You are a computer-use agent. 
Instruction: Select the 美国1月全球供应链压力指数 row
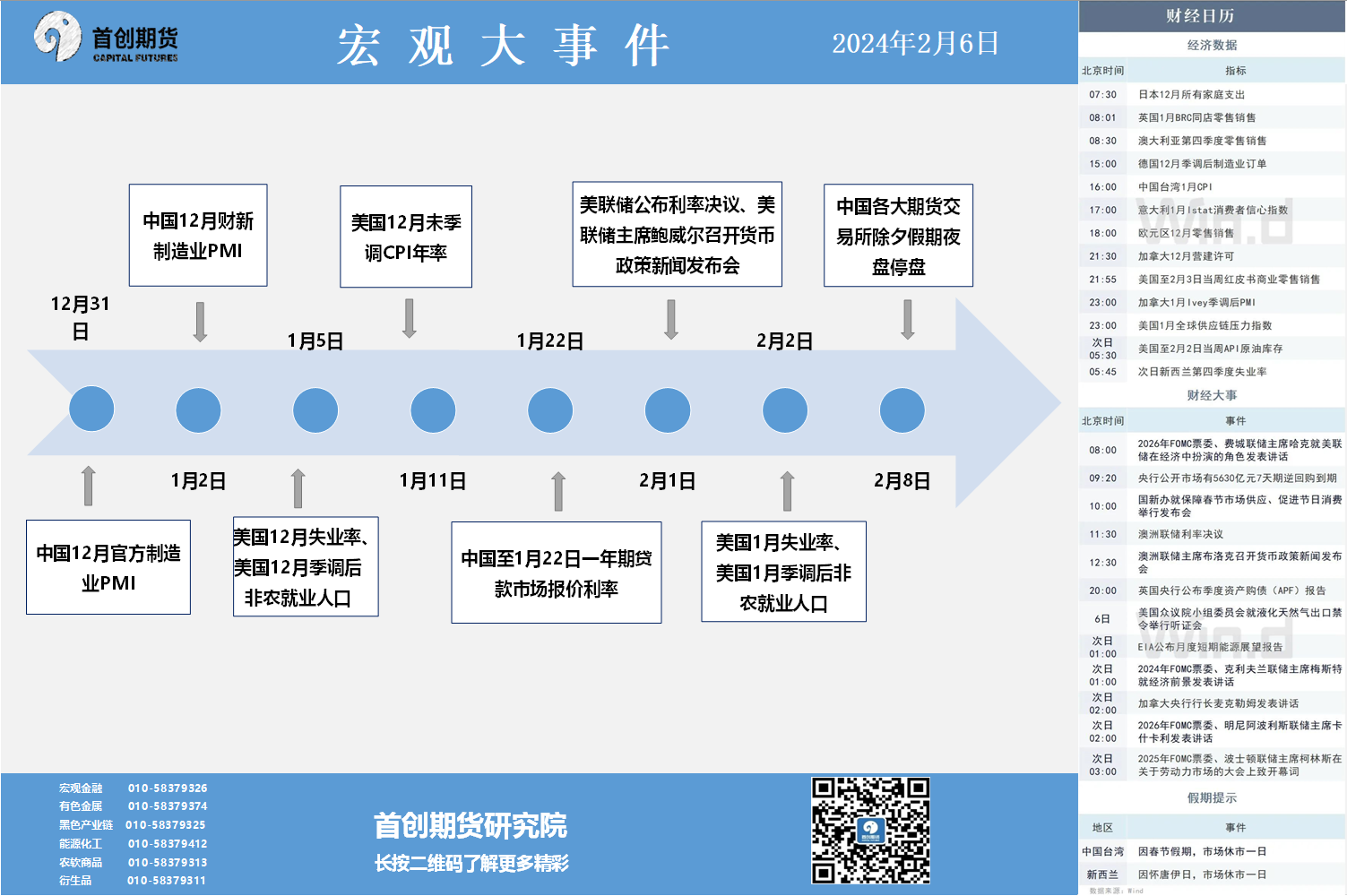click(x=1212, y=325)
